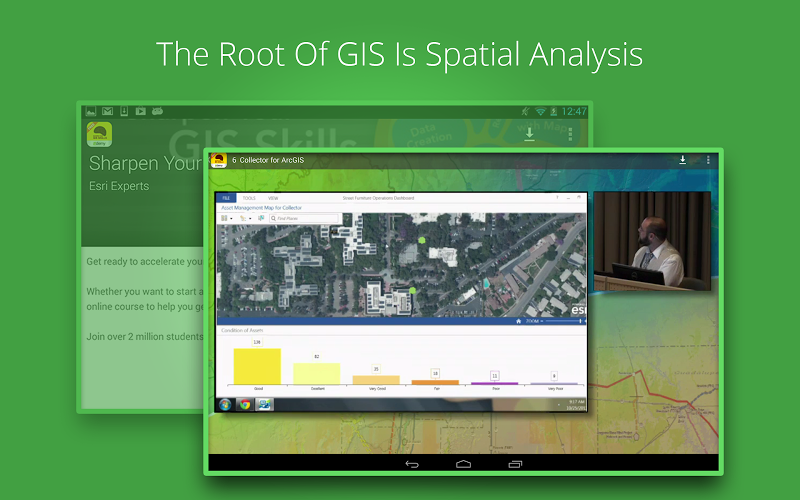Image resolution: width=800 pixels, height=500 pixels.
Task: Tap the Android recent apps button
Action: 515,464
